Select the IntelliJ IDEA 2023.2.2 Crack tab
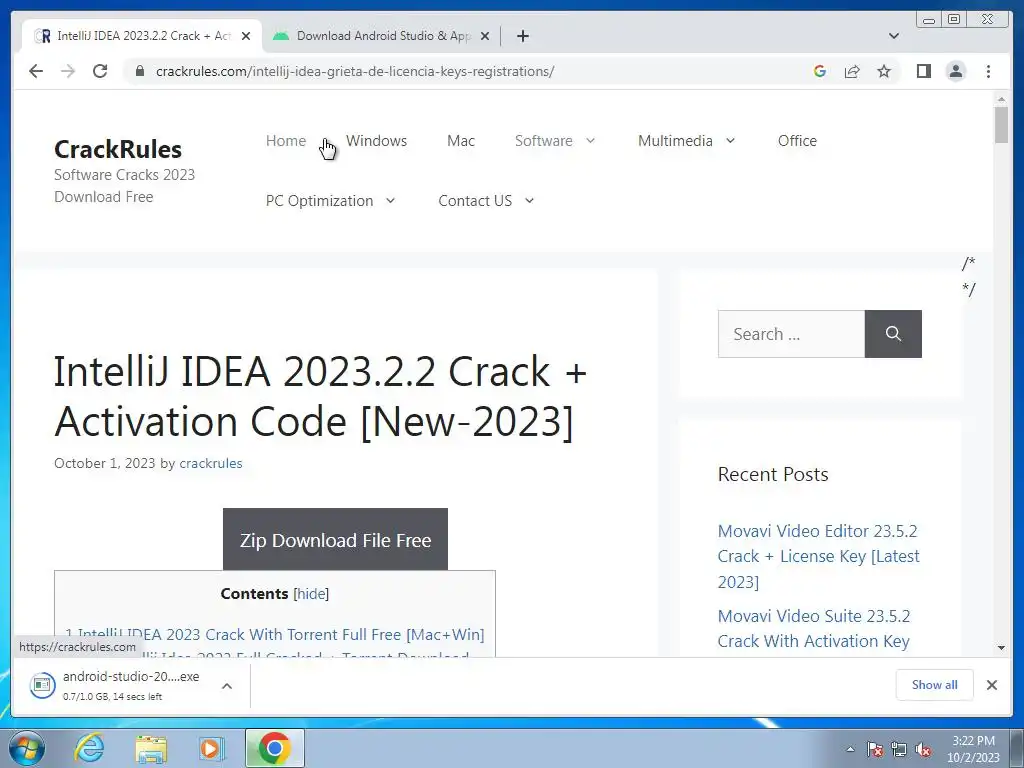1024x768 pixels. pyautogui.click(x=142, y=36)
